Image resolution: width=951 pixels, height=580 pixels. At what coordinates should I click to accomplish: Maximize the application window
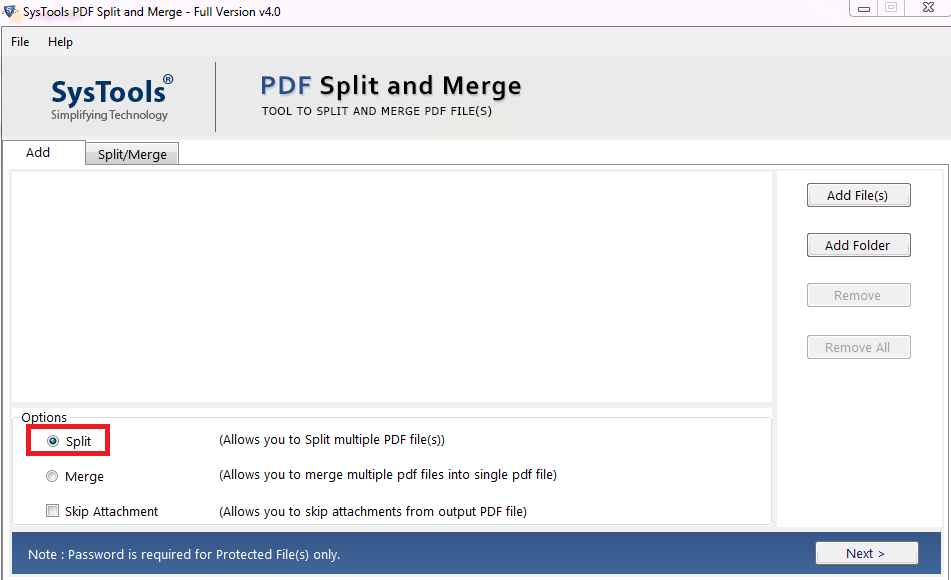tap(890, 8)
